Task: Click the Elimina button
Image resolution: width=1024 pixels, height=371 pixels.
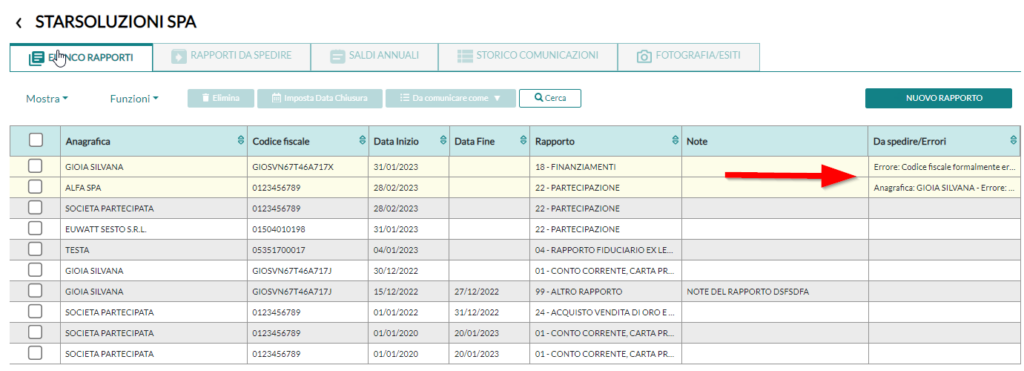Action: pyautogui.click(x=221, y=98)
